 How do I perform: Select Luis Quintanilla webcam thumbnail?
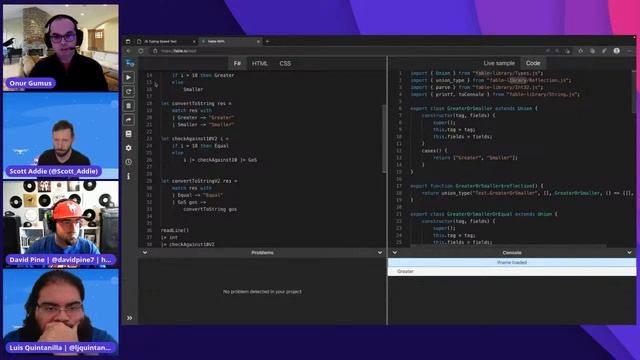pyautogui.click(x=61, y=312)
